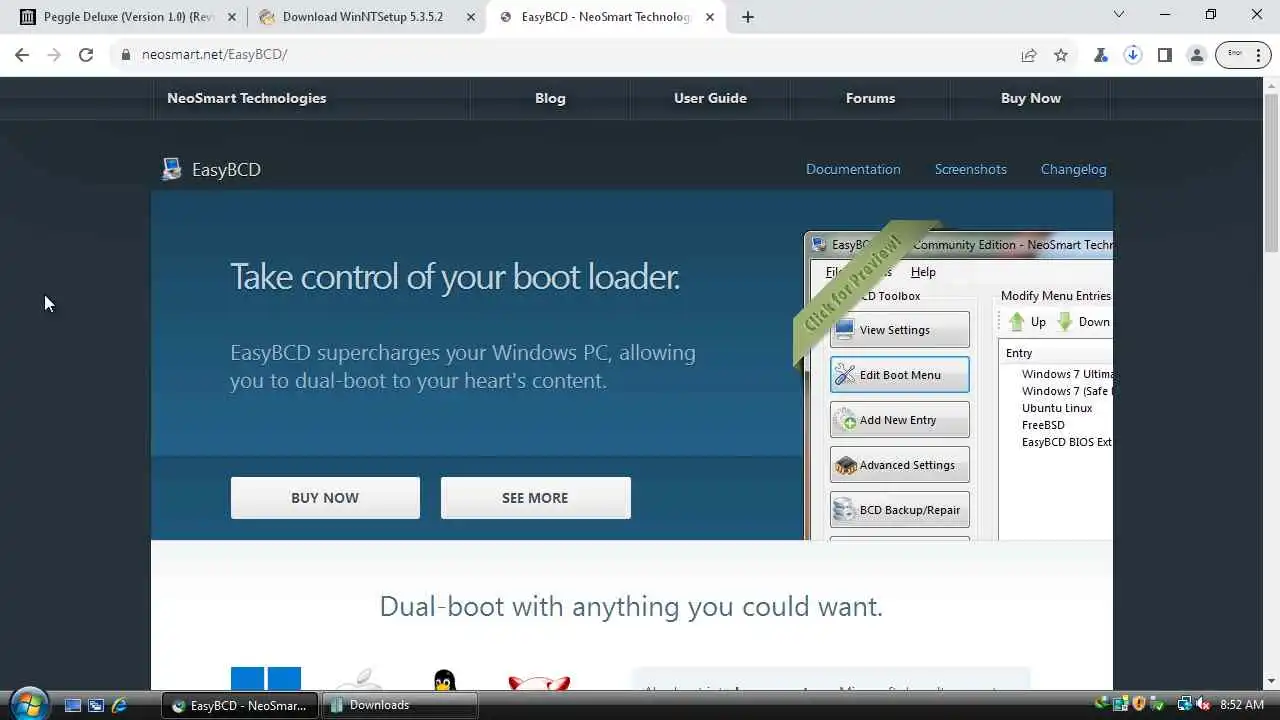Open the browser side panel
Screen dimensions: 1280x720
tap(1165, 55)
